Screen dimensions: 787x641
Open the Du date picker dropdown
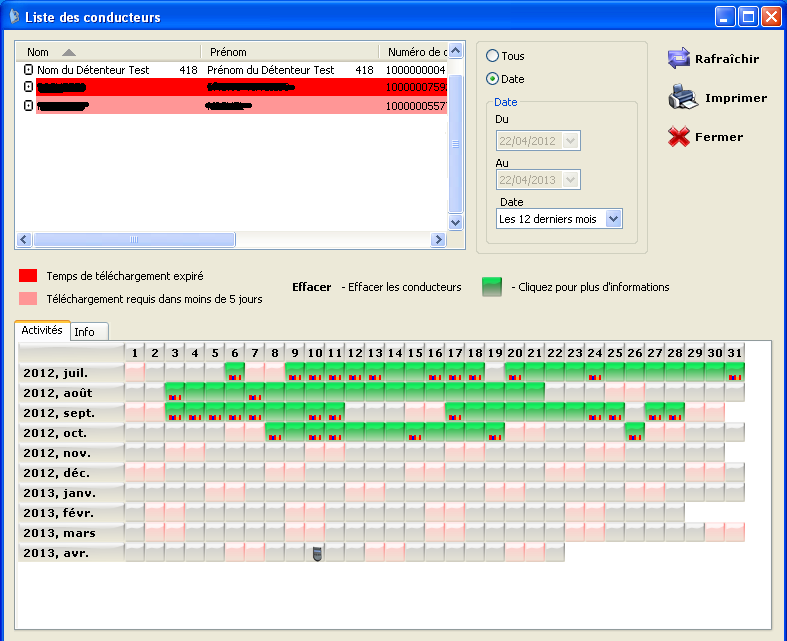coord(571,141)
